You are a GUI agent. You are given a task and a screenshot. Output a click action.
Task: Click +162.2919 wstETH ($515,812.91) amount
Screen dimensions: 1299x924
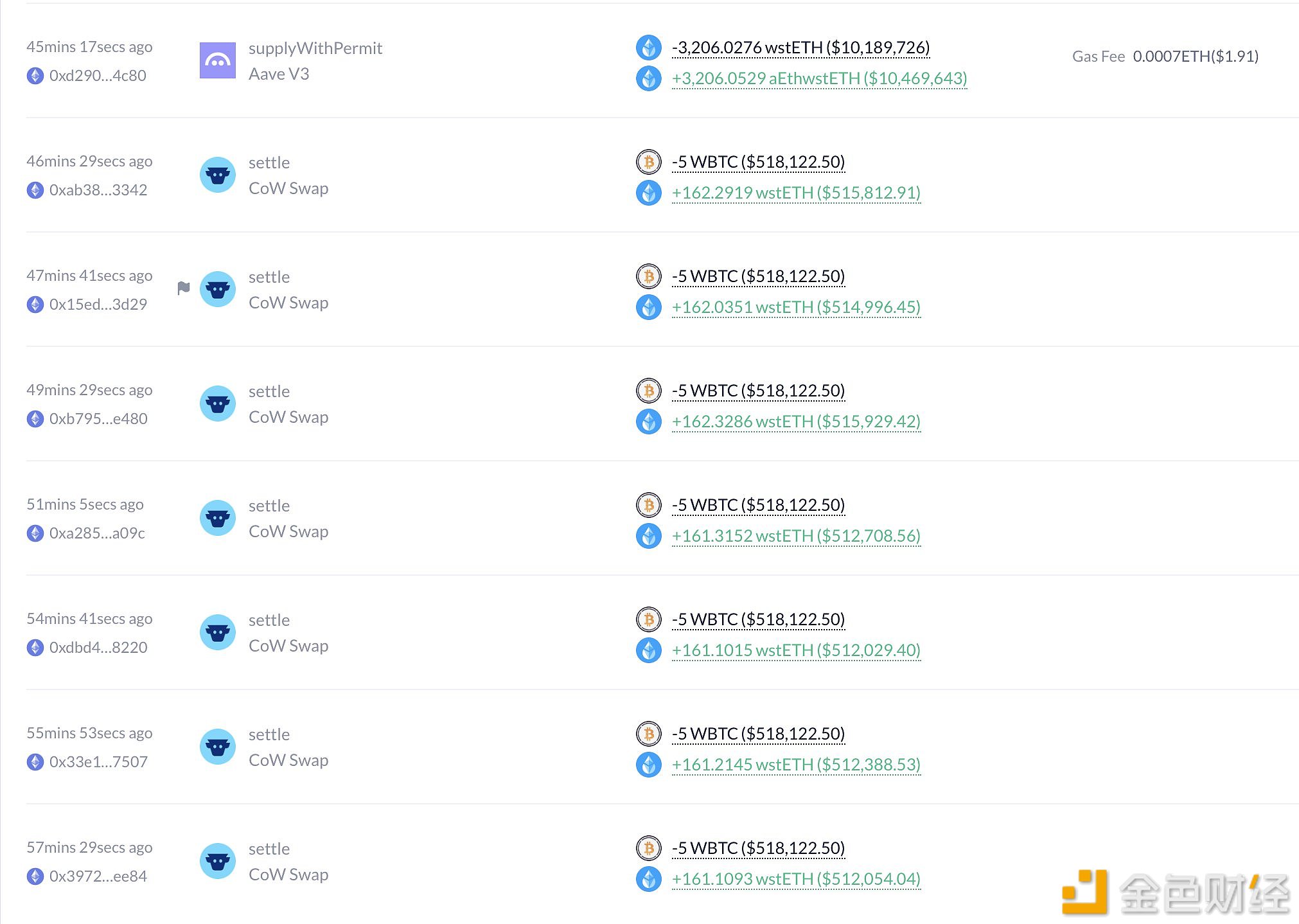796,193
